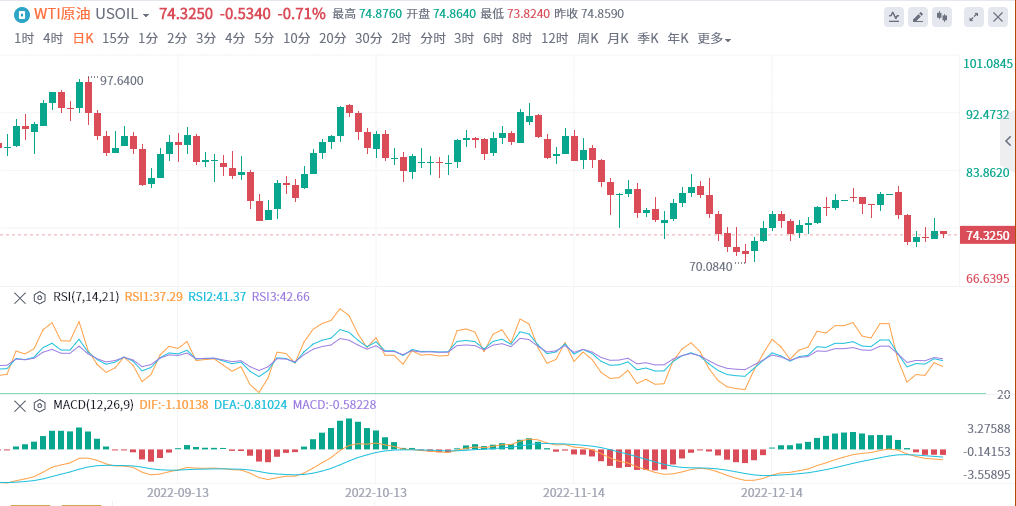Collapse the right side panel arrow
The image size is (1016, 506).
tap(1008, 141)
